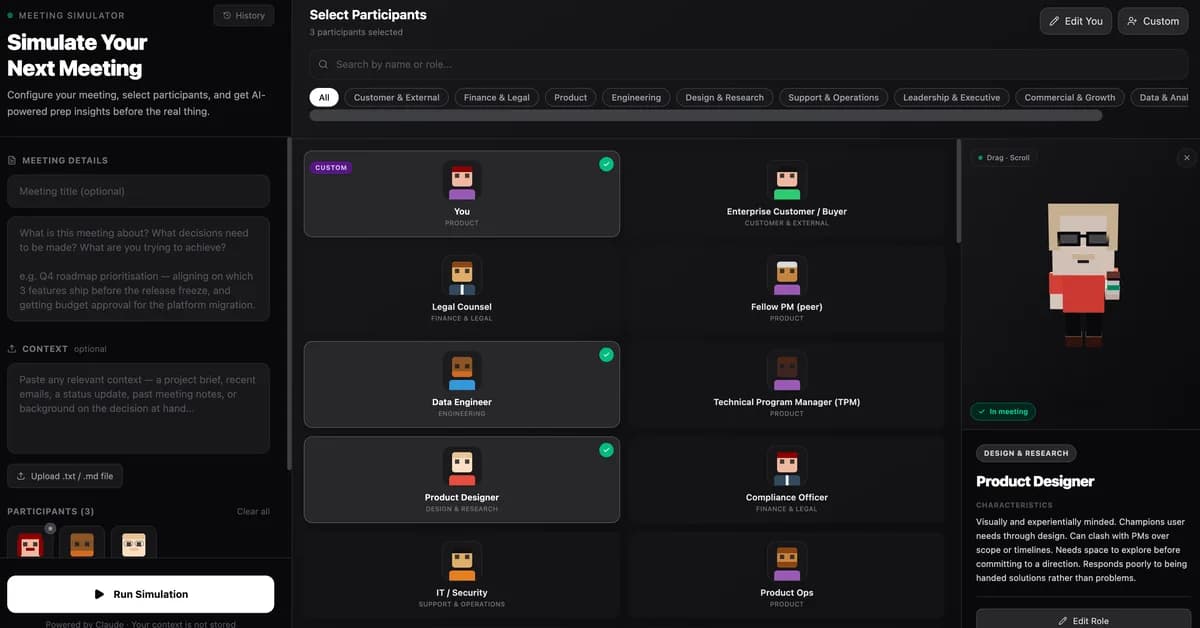Open the History panel

244,15
